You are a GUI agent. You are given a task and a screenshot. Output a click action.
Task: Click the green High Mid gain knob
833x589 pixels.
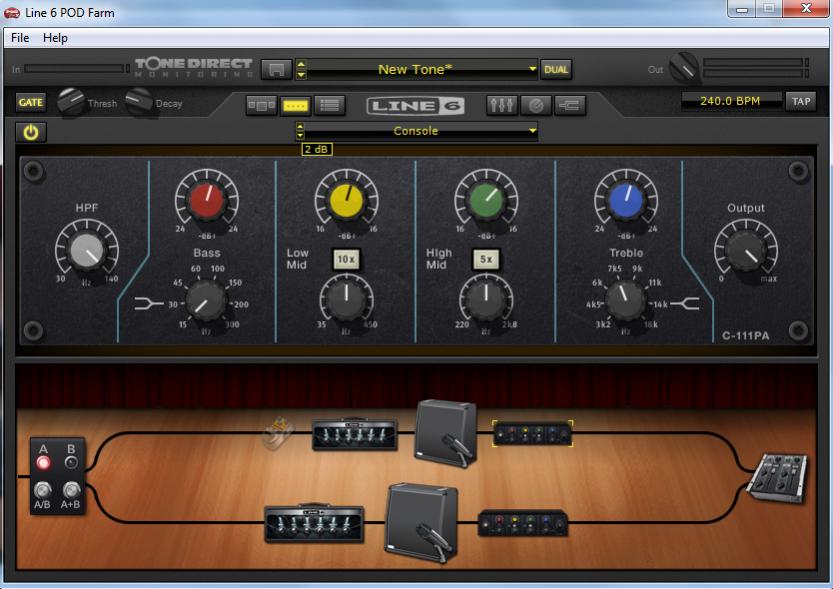[x=486, y=201]
